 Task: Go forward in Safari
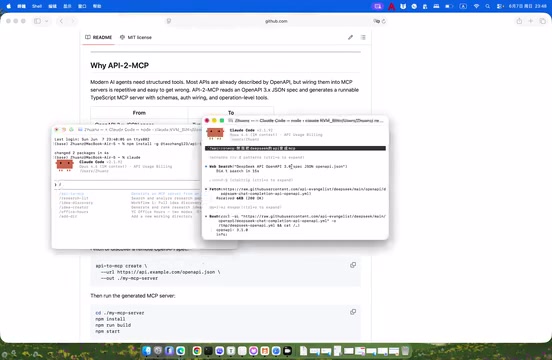pyautogui.click(x=73, y=21)
